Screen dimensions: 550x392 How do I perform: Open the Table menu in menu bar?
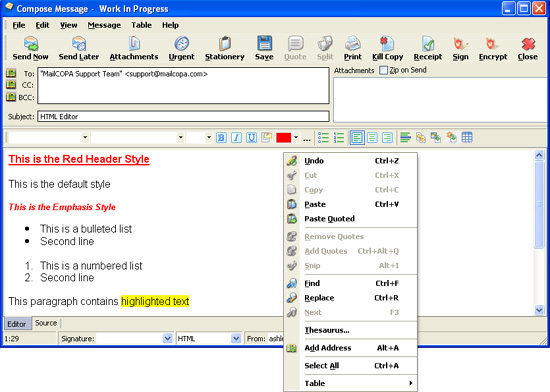pos(141,25)
